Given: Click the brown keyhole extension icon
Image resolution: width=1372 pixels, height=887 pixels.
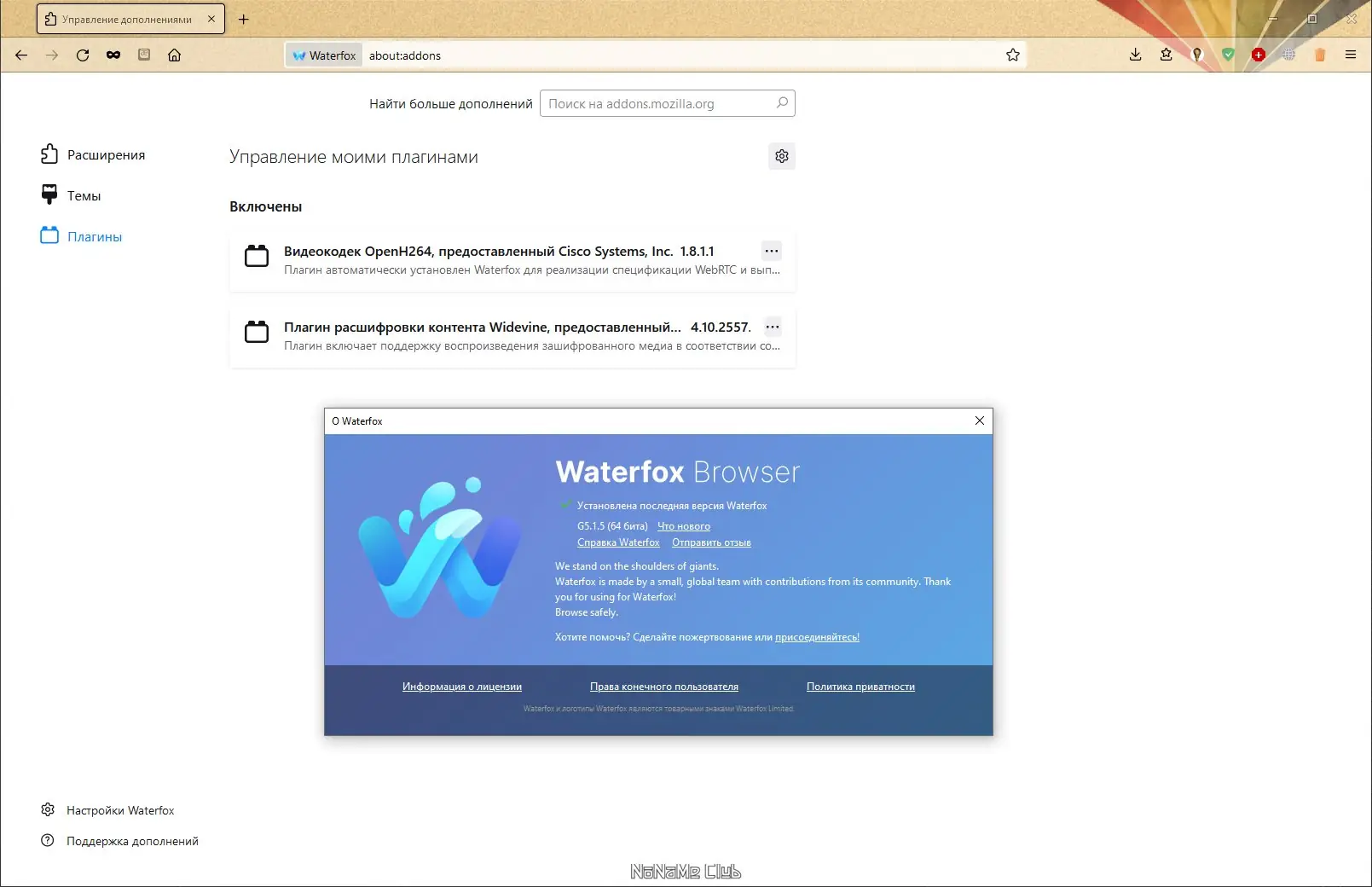Looking at the screenshot, I should click(1197, 55).
